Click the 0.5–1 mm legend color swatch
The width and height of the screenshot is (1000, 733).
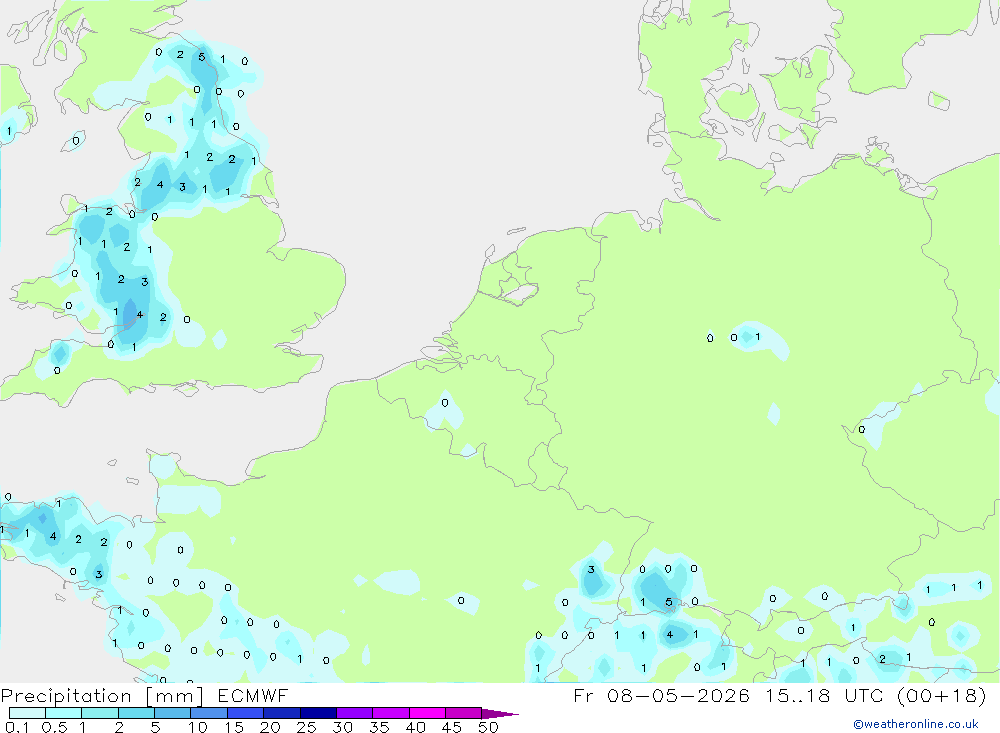click(63, 713)
